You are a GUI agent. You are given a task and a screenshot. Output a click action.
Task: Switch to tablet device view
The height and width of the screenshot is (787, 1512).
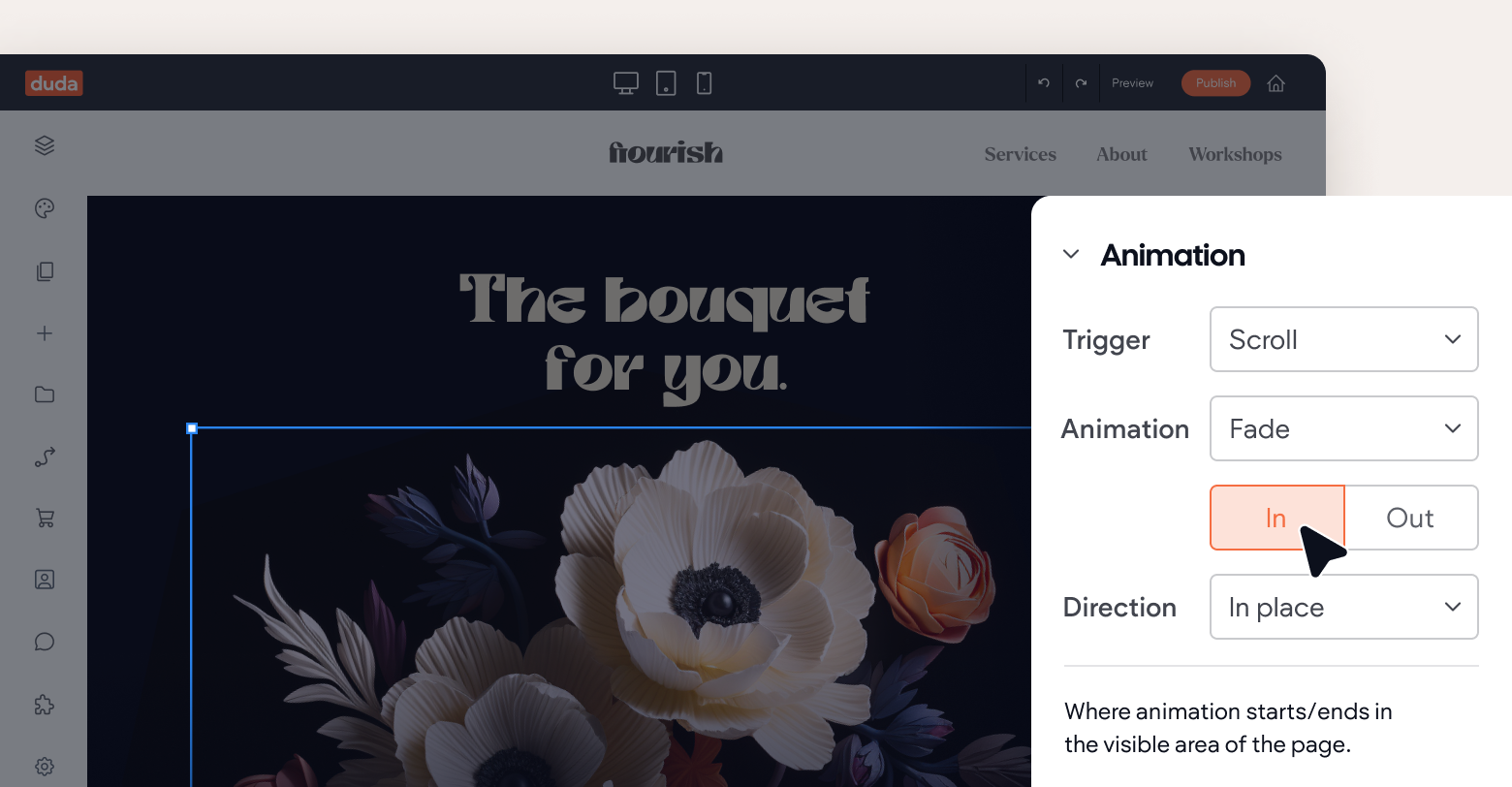click(x=666, y=83)
